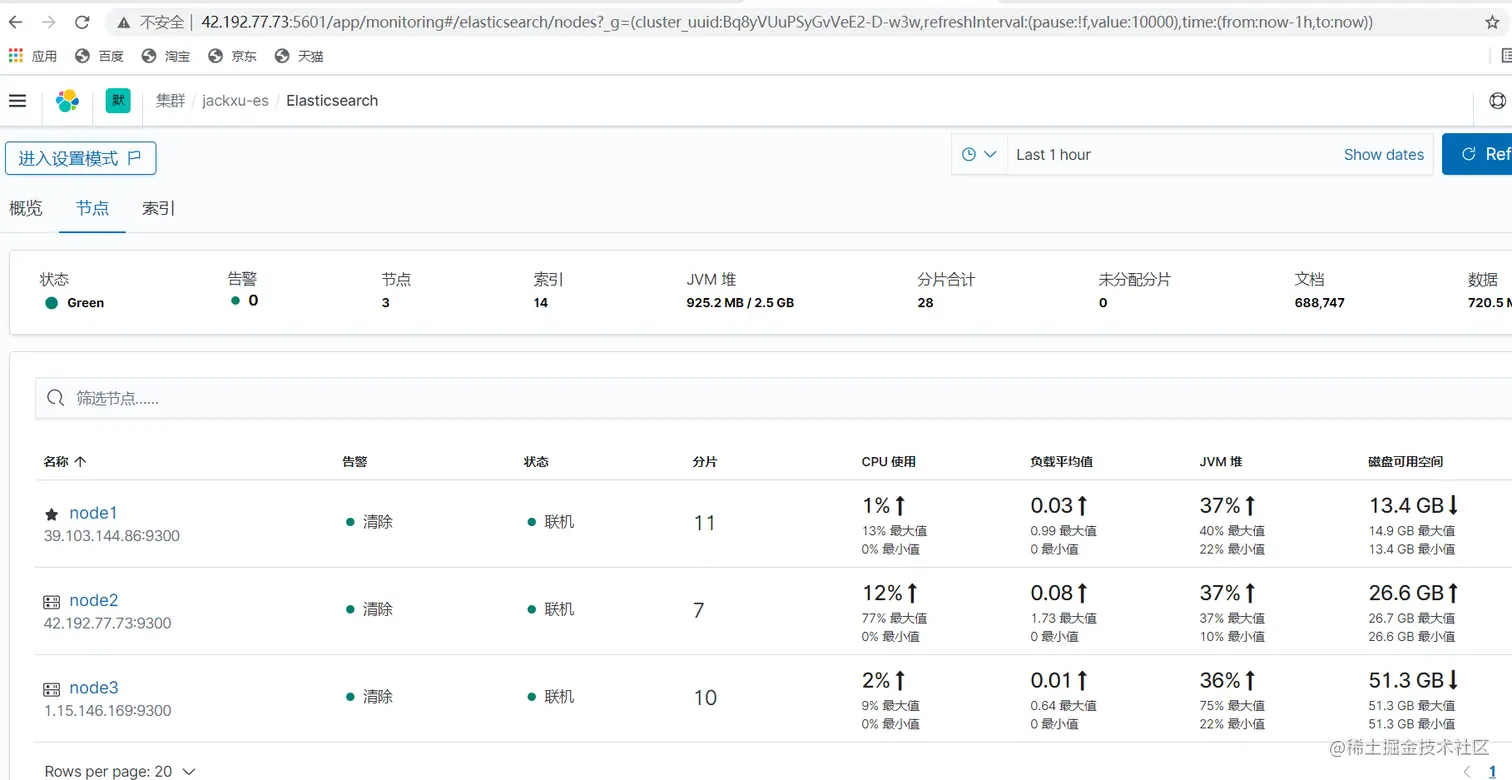
Task: Click the Elasticsearch breadcrumb
Action: (x=332, y=101)
